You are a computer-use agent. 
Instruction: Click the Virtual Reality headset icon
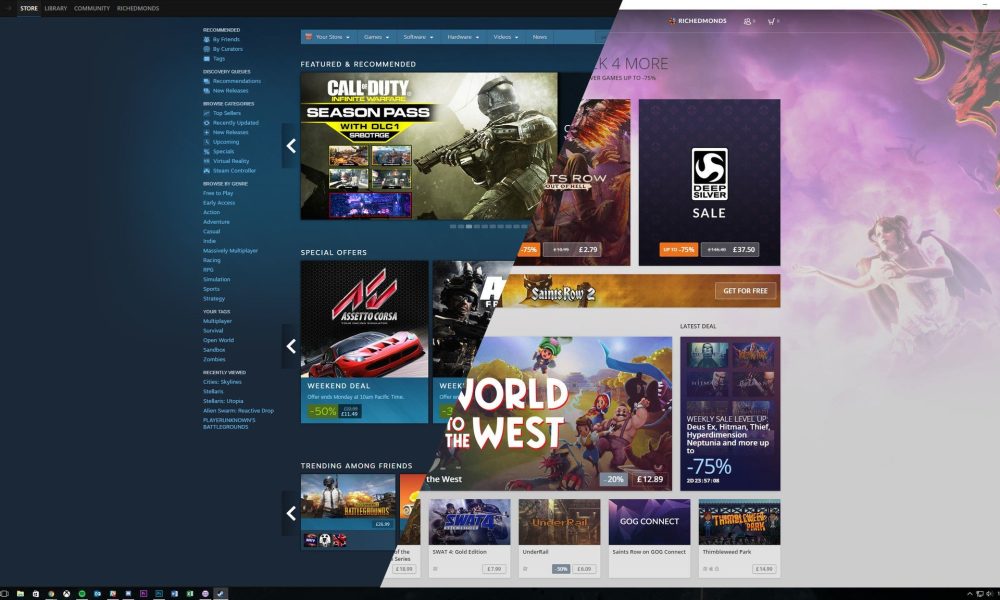tap(206, 161)
